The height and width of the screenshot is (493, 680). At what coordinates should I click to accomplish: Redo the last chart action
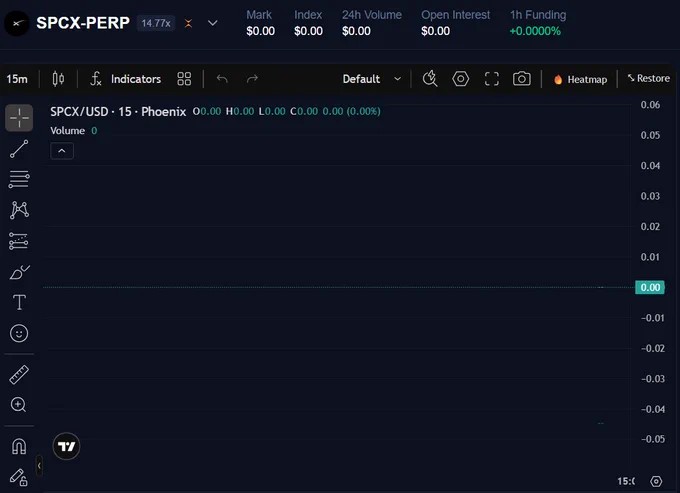(x=252, y=79)
